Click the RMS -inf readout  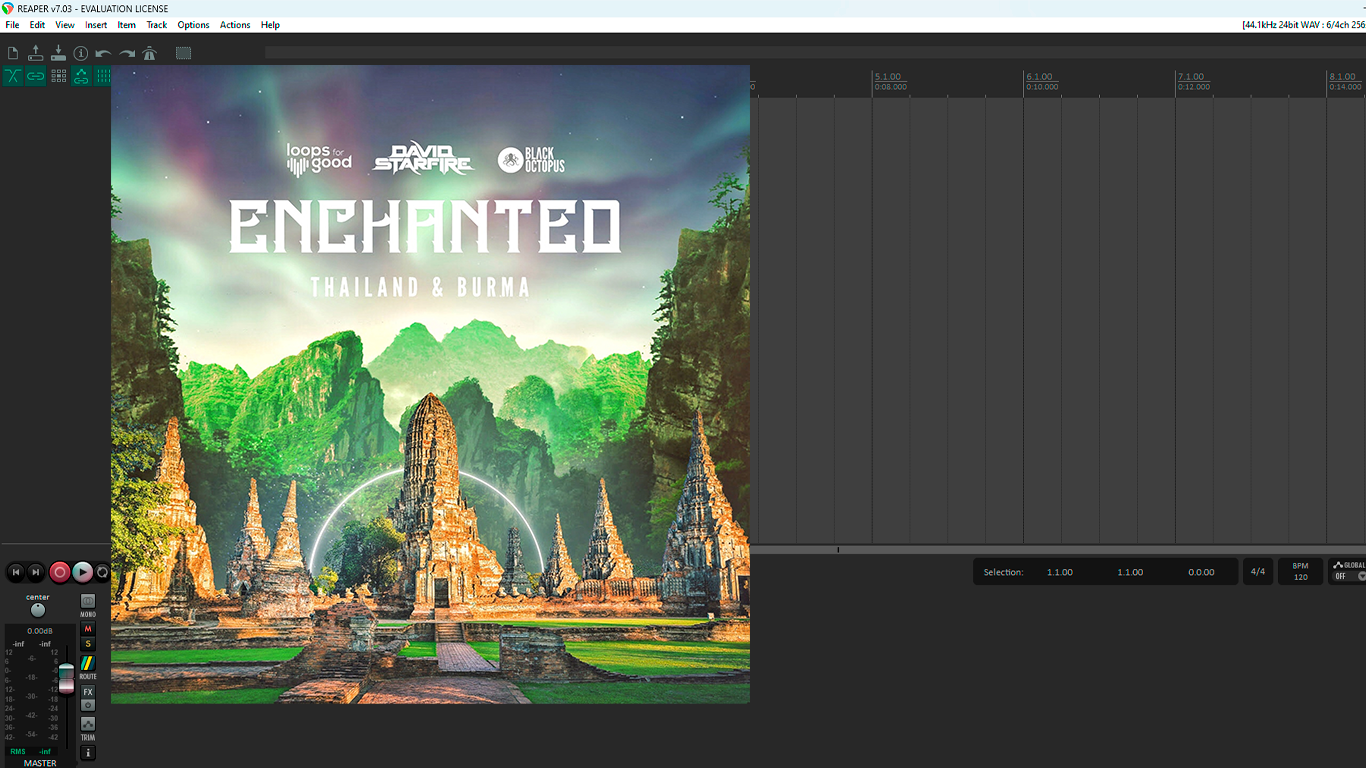pyautogui.click(x=30, y=751)
